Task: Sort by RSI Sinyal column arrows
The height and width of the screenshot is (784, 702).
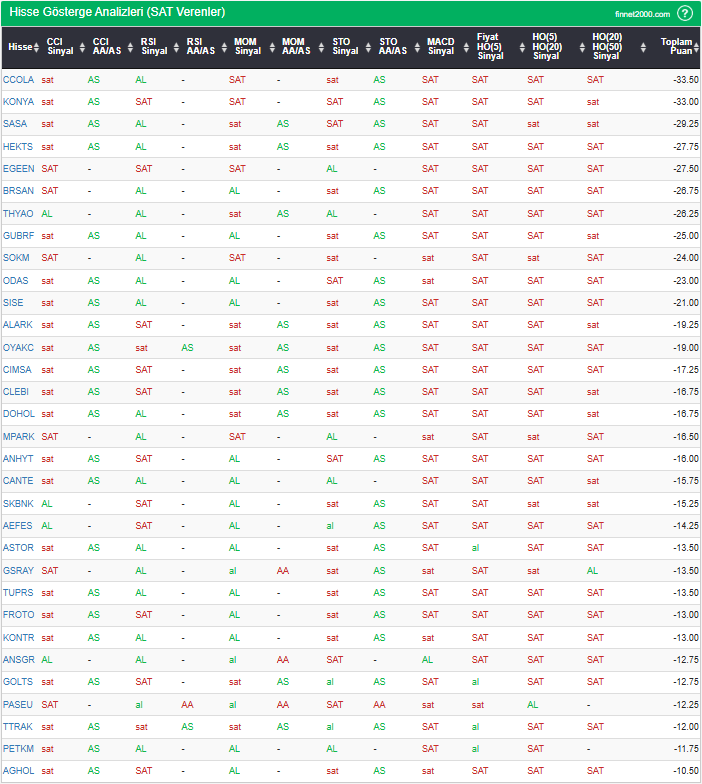Action: 176,48
